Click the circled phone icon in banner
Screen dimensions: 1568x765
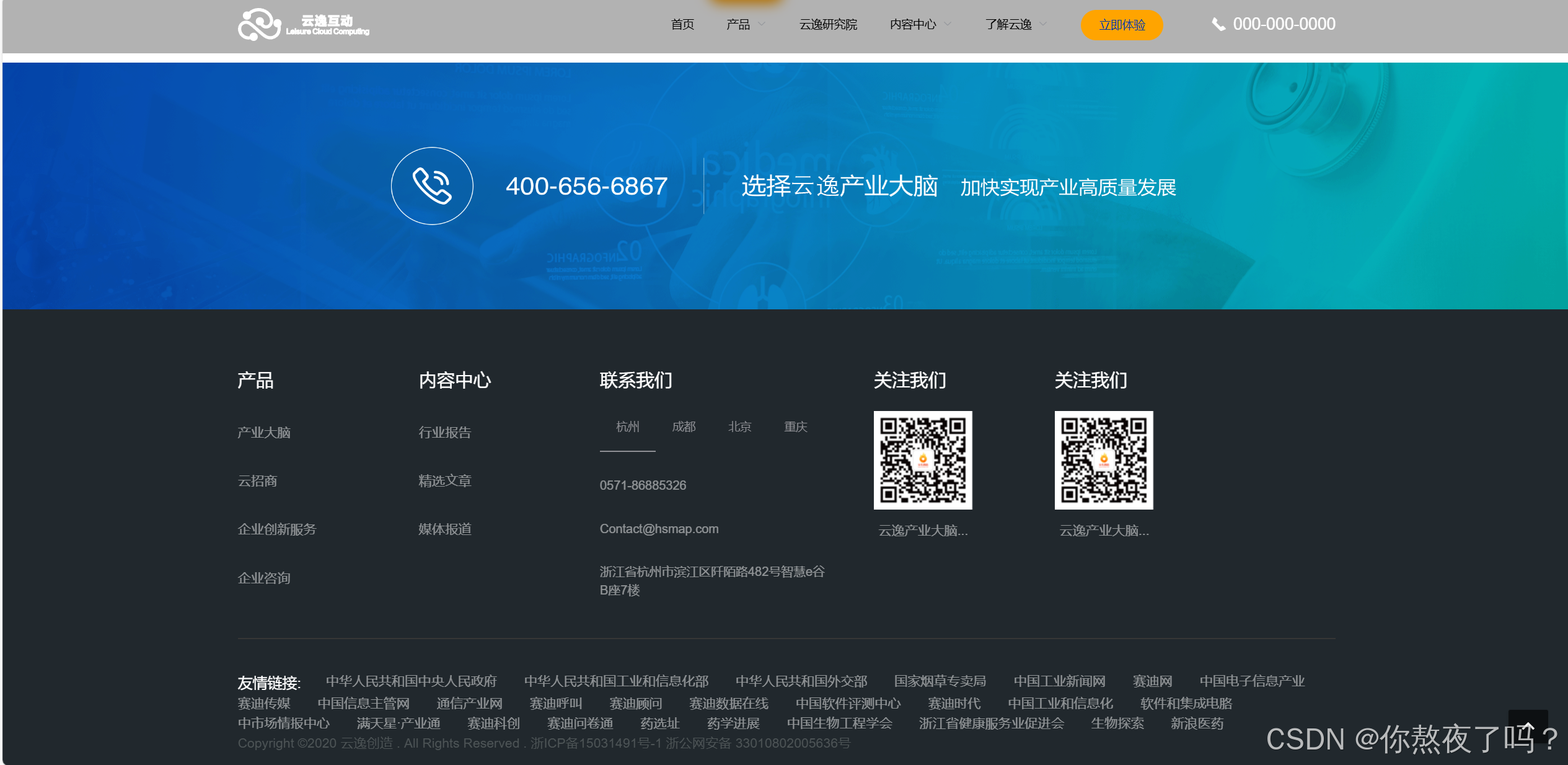pos(432,186)
